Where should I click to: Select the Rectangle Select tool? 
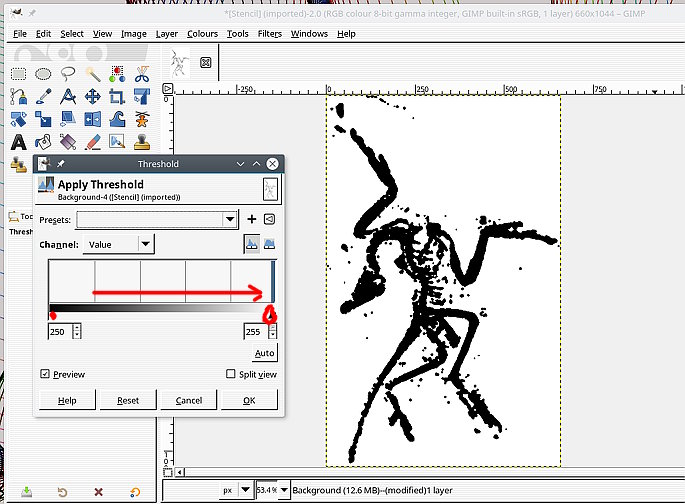pyautogui.click(x=18, y=73)
